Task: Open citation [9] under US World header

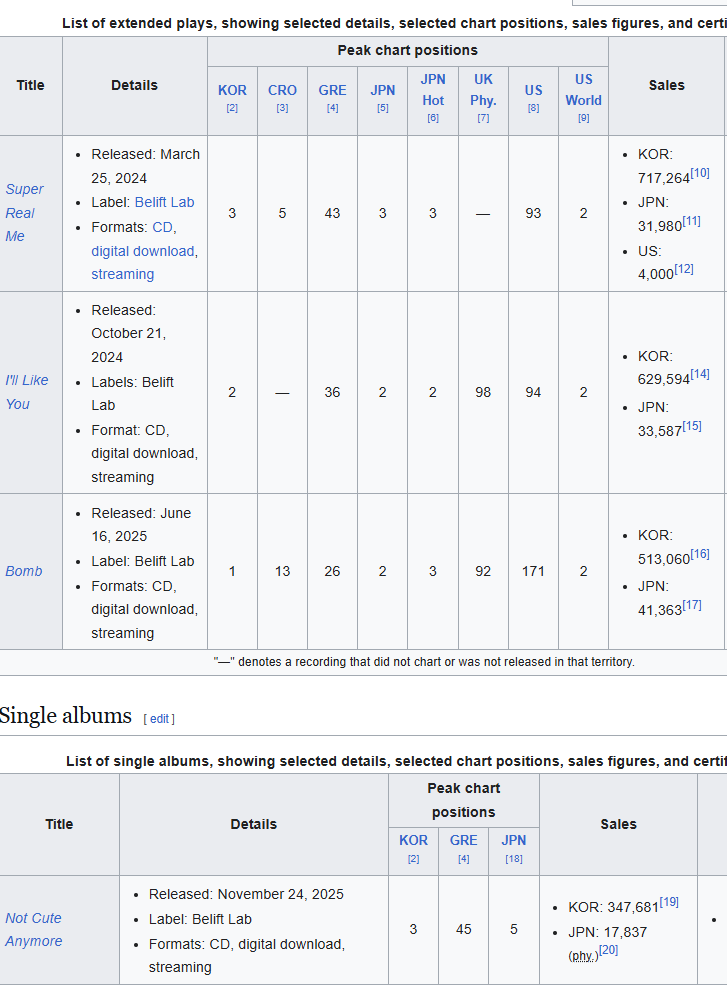Action: coord(583,118)
